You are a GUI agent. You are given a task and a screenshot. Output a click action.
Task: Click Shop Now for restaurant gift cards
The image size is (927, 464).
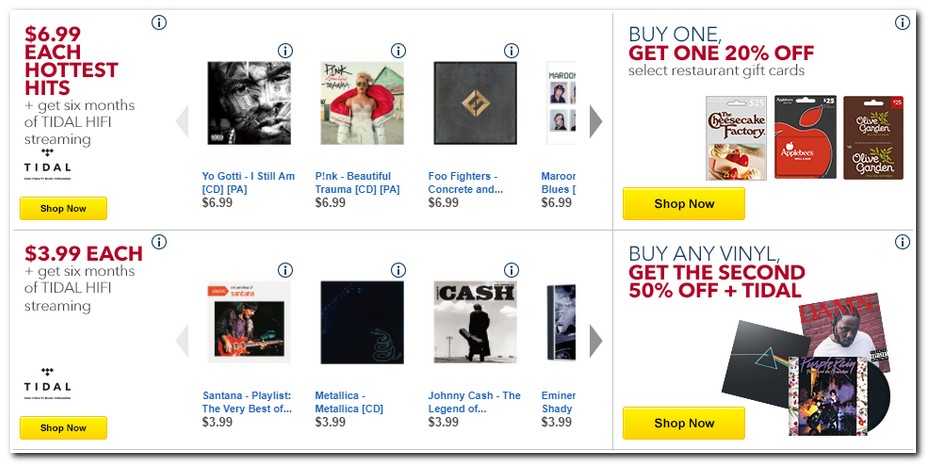point(684,204)
